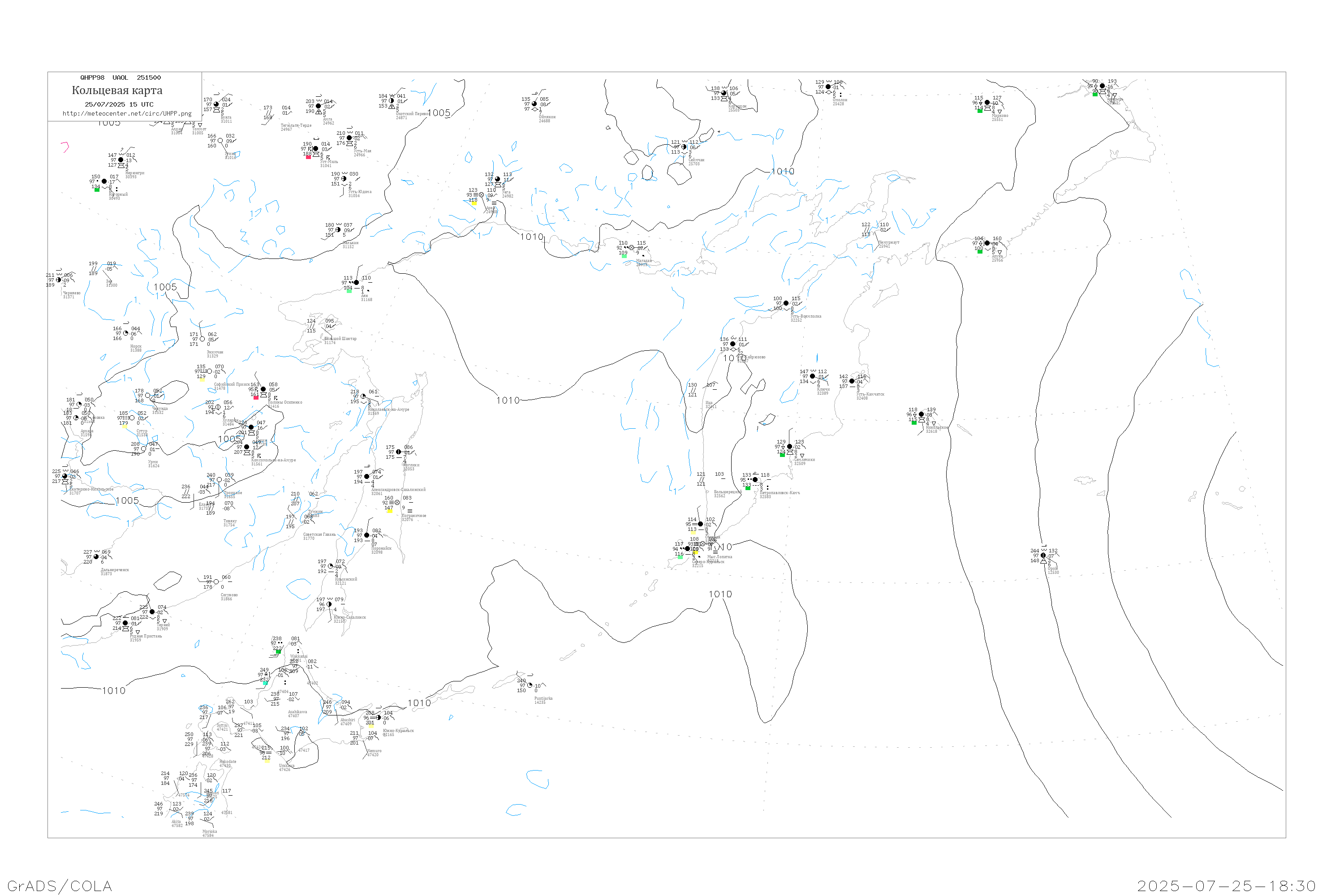
Task: Click the 'Кольцевая карта' map title
Action: (117, 90)
